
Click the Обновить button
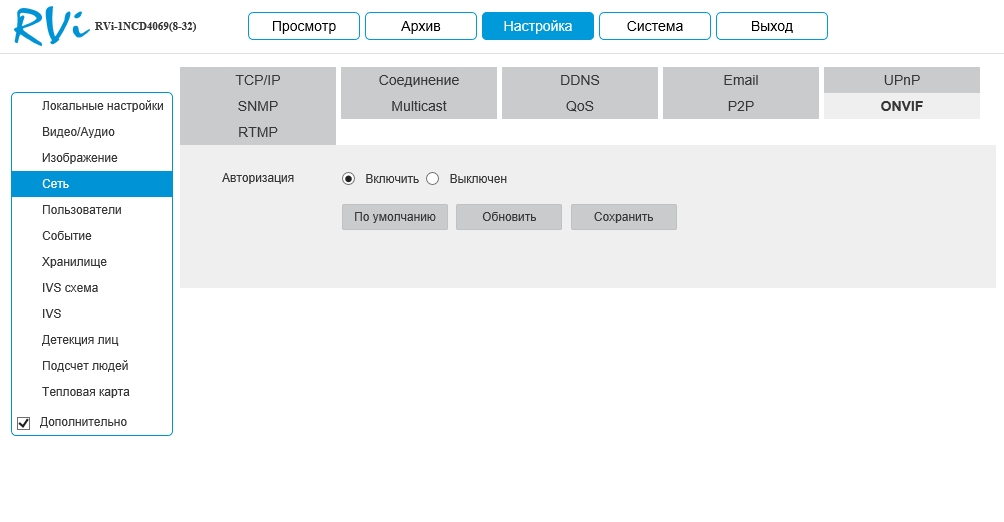[509, 217]
